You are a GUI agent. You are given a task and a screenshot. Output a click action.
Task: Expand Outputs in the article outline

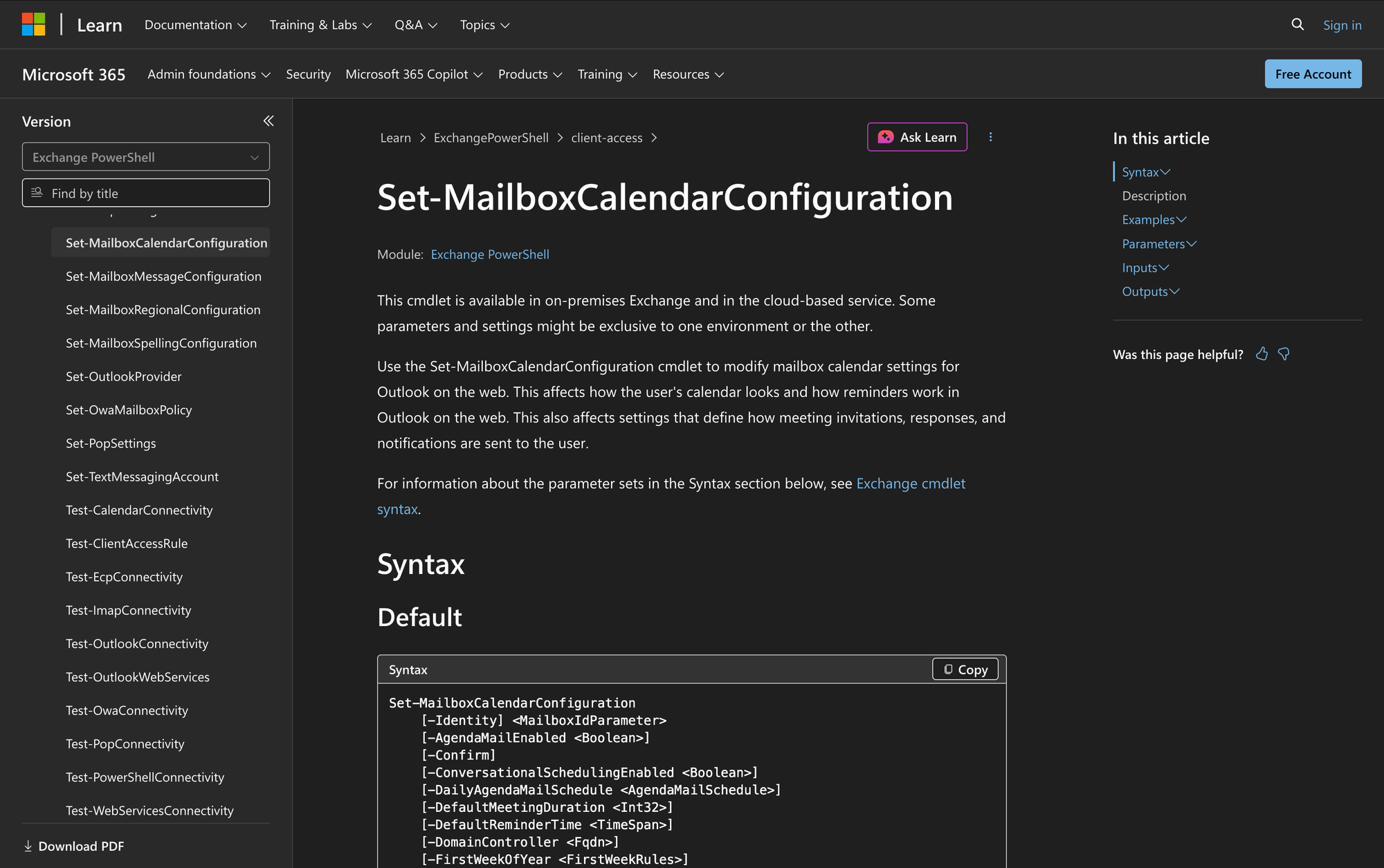pyautogui.click(x=1150, y=291)
